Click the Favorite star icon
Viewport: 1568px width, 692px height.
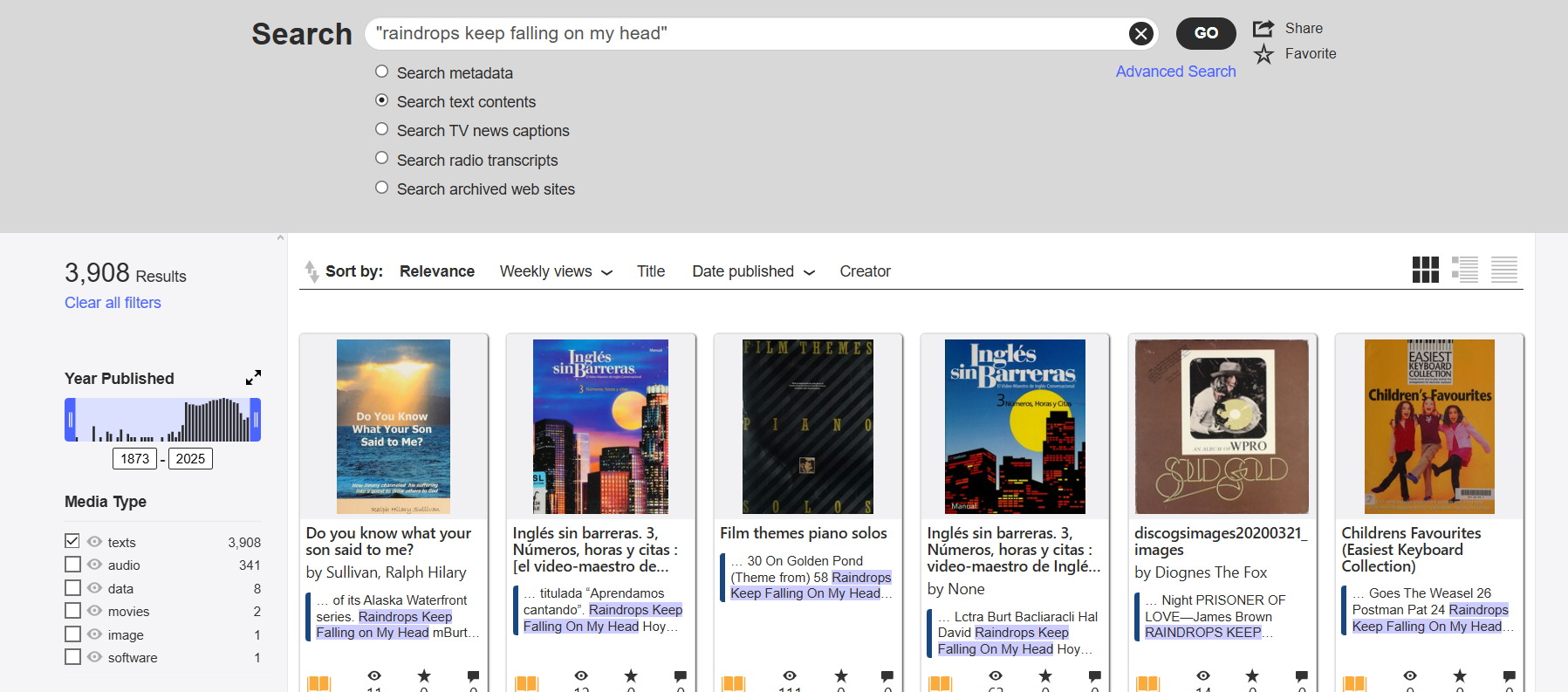pos(1263,54)
